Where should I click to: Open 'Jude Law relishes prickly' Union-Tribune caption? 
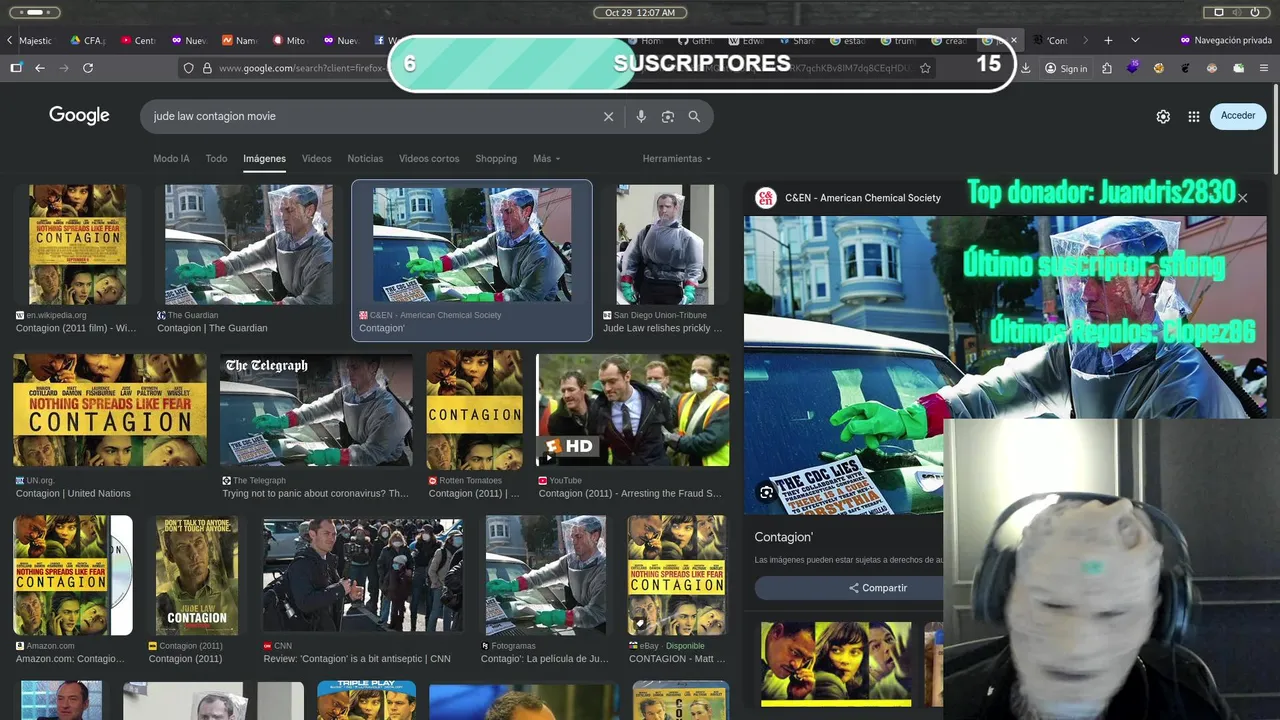pyautogui.click(x=662, y=328)
